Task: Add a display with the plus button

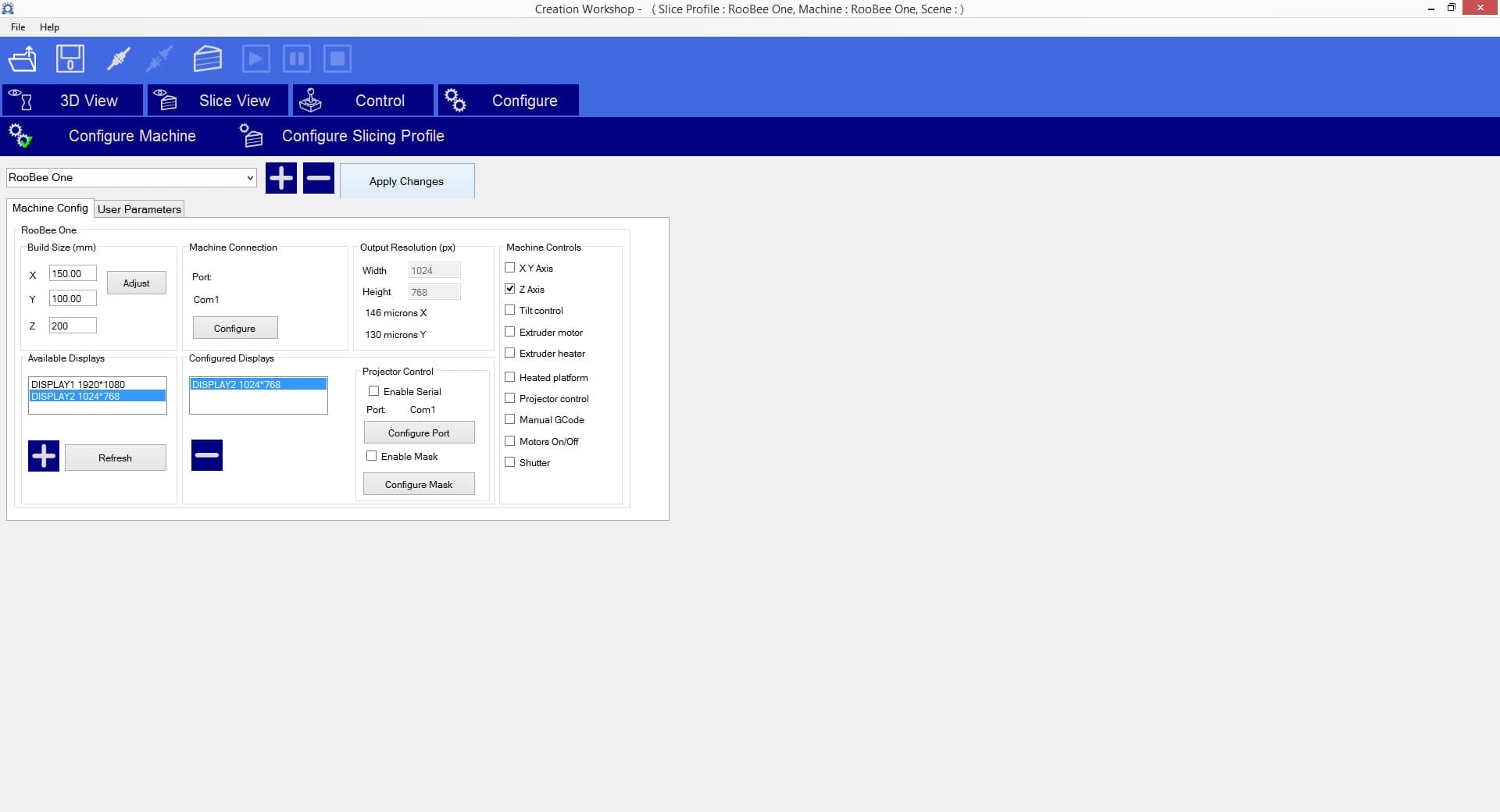Action: point(43,455)
